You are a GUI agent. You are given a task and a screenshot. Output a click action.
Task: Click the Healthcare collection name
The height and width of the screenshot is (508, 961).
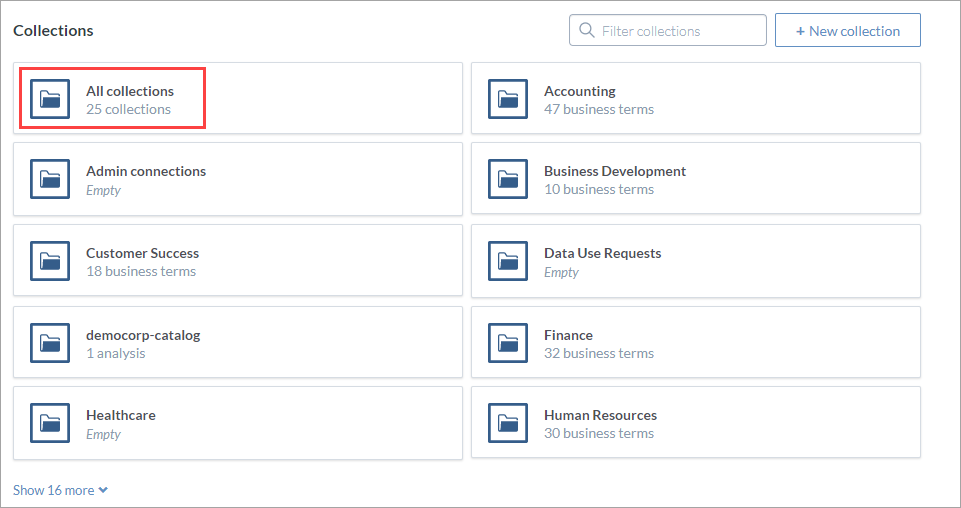121,415
